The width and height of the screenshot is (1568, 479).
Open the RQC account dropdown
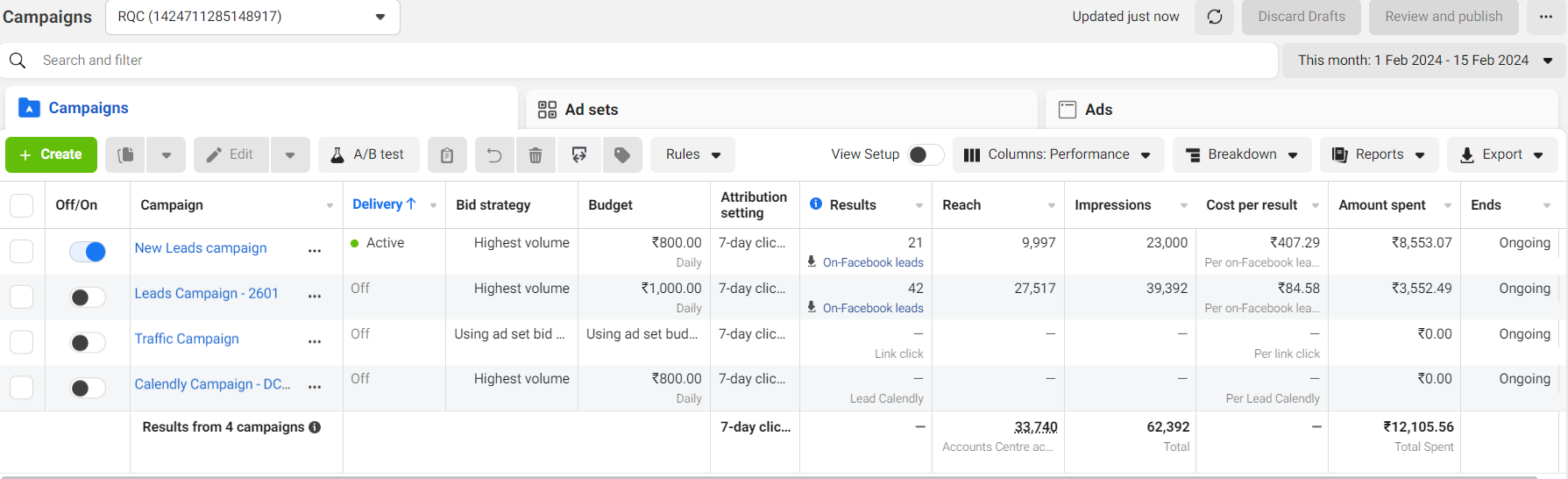252,17
